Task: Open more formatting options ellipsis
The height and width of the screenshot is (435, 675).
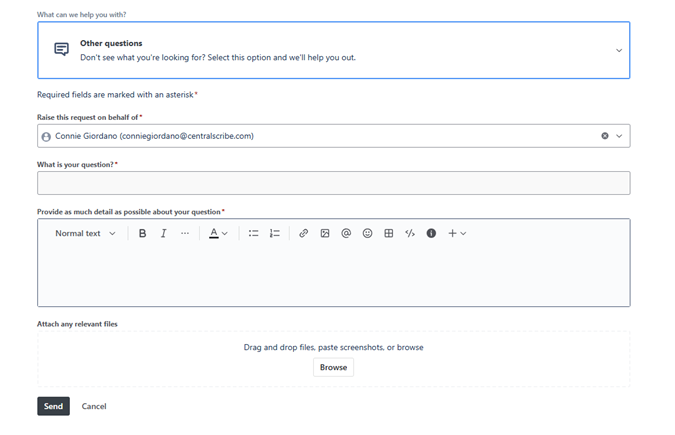Action: coord(185,233)
